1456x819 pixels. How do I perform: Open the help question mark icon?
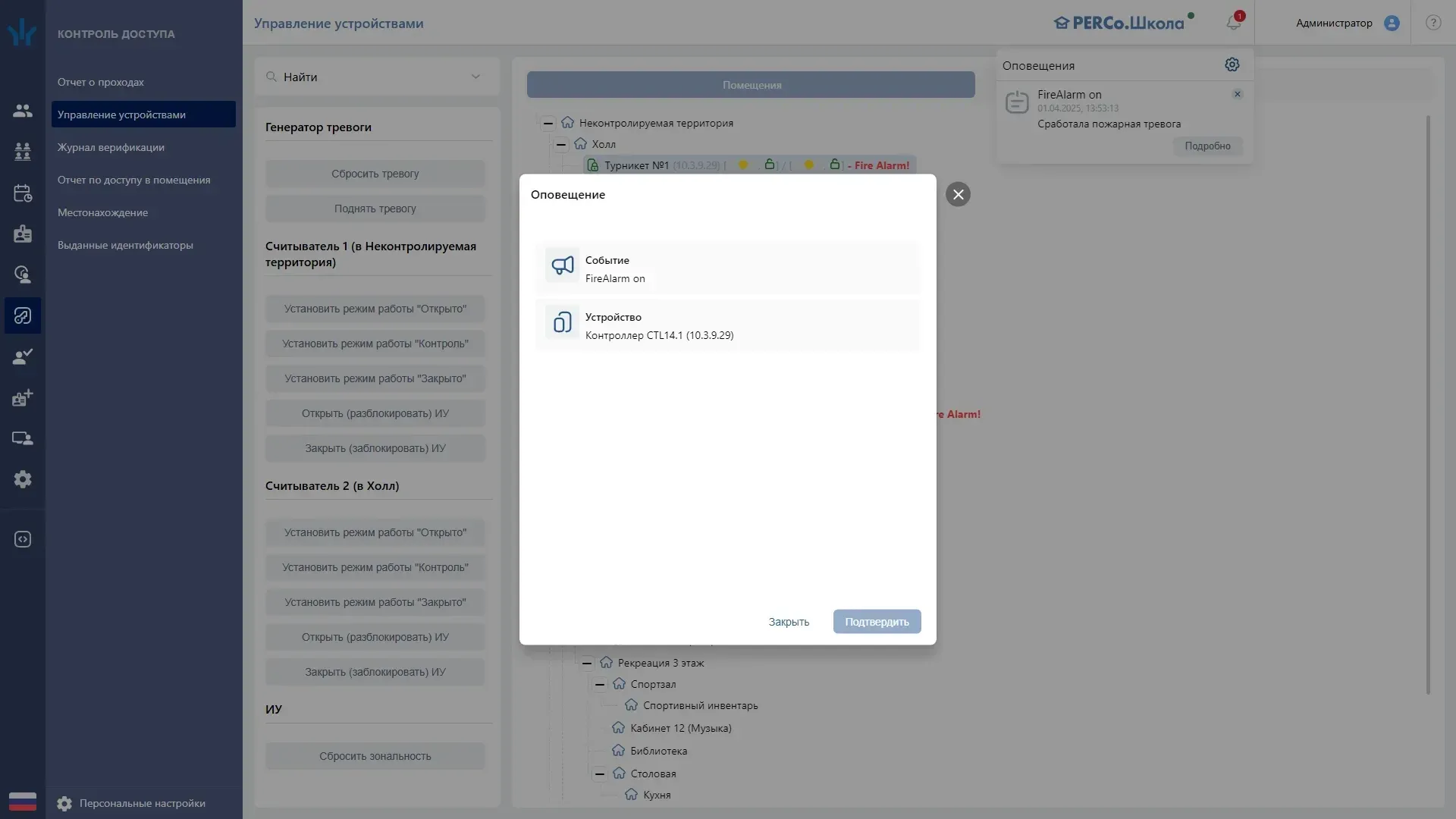click(1433, 23)
